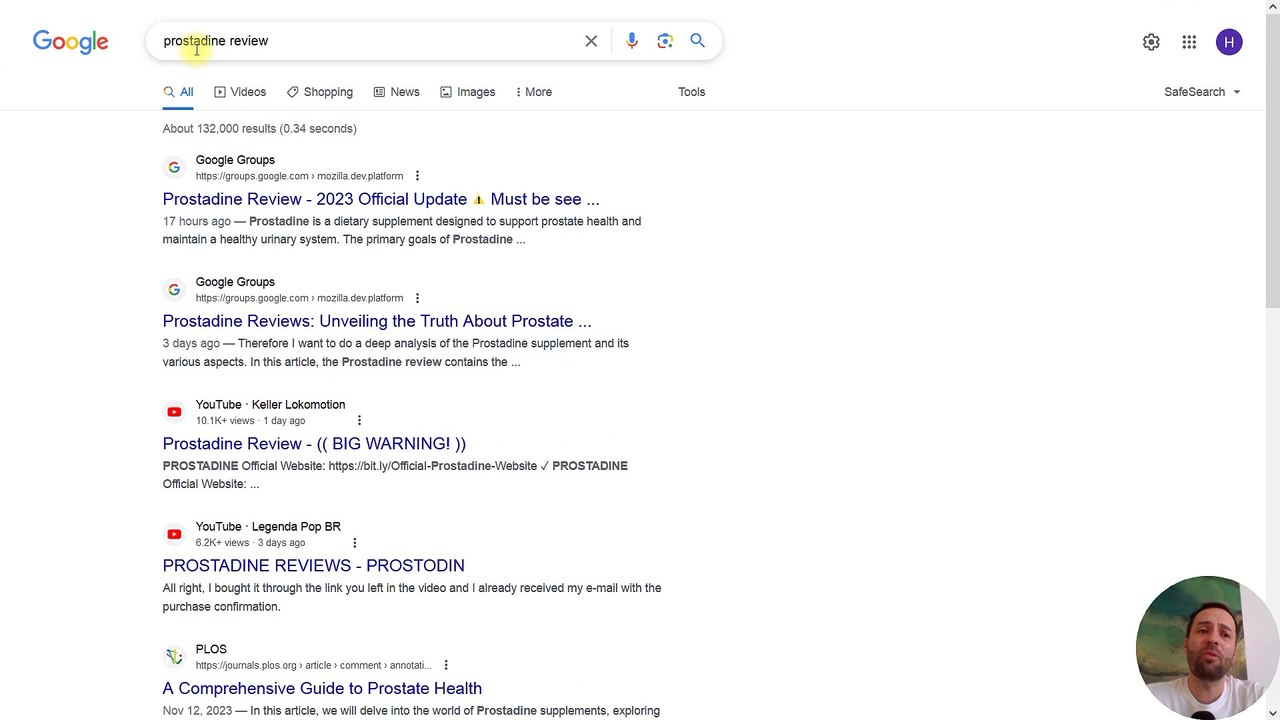Click 'YouTube · Legenda Pop BR' source label
This screenshot has height=720, width=1280.
(268, 526)
